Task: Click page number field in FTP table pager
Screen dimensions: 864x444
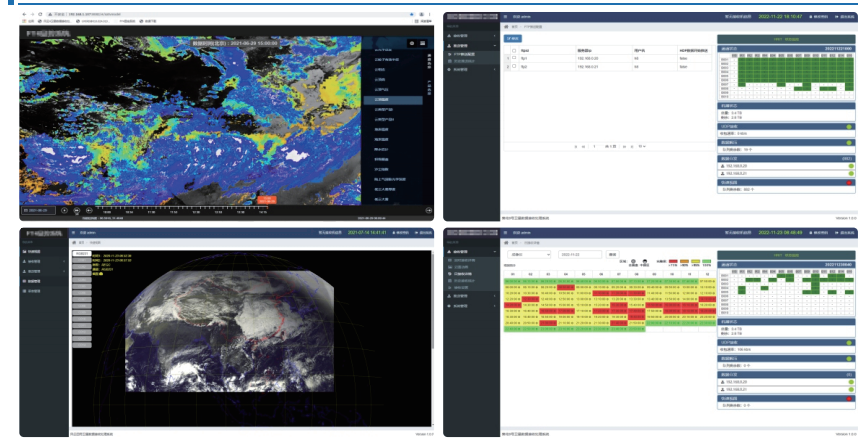Action: (595, 147)
